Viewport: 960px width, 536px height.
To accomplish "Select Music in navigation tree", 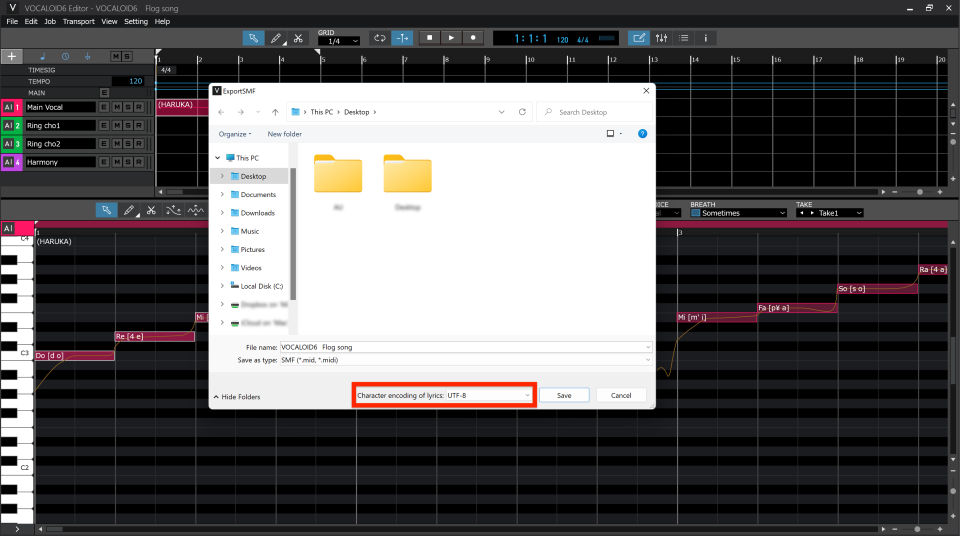I will tap(250, 232).
